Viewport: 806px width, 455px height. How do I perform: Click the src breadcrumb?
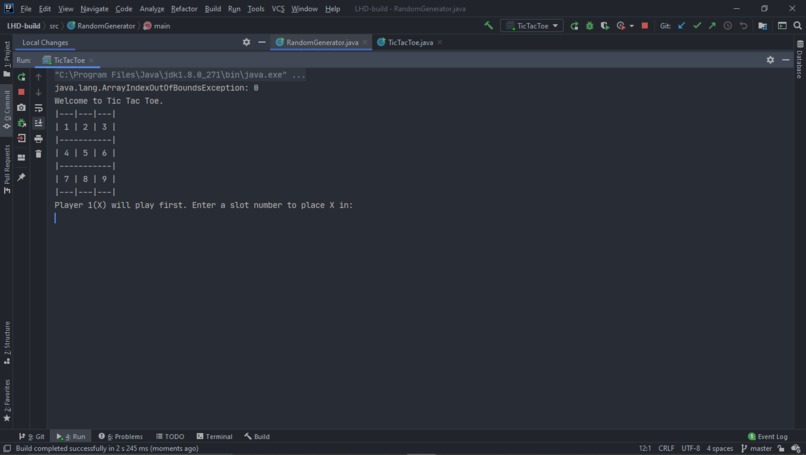pos(54,26)
